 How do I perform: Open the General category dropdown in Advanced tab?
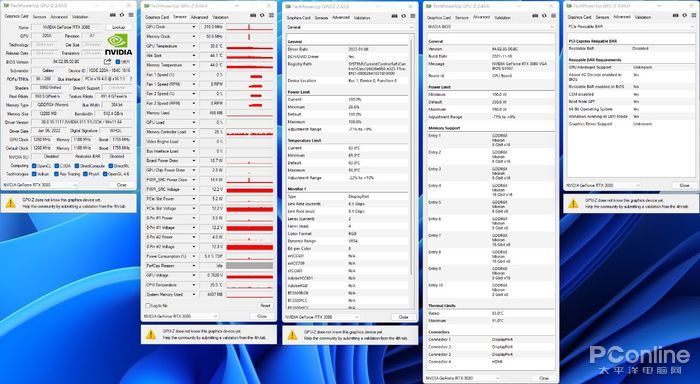[x=349, y=27]
